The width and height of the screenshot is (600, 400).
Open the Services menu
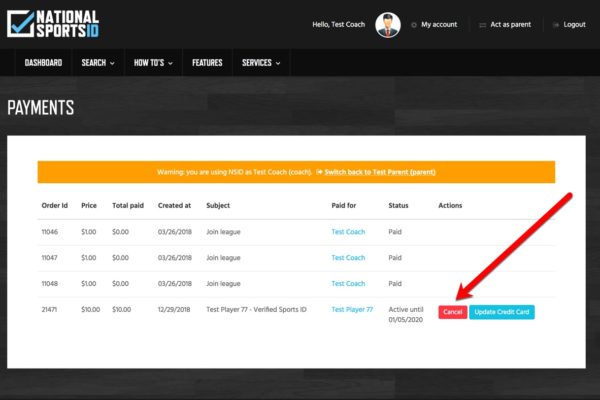point(261,63)
